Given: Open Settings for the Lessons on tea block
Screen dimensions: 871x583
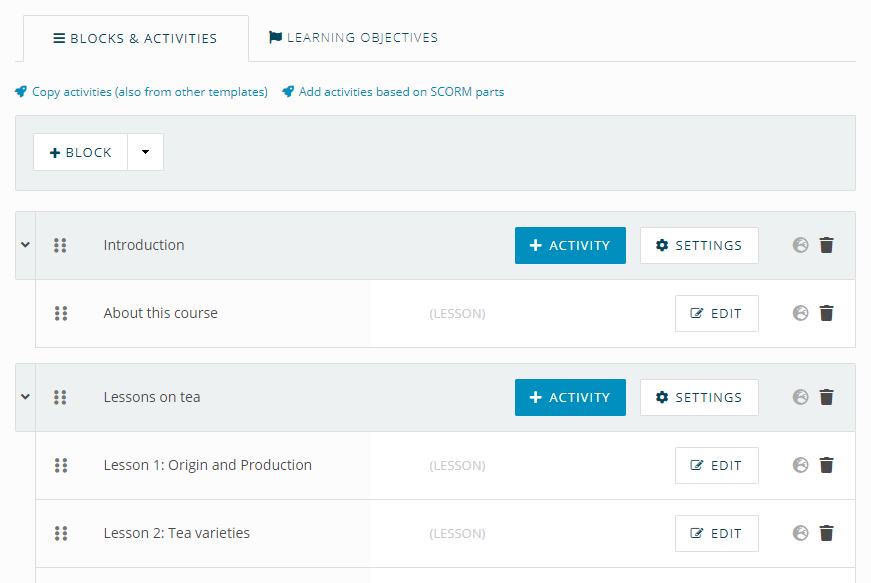Looking at the screenshot, I should coord(699,398).
